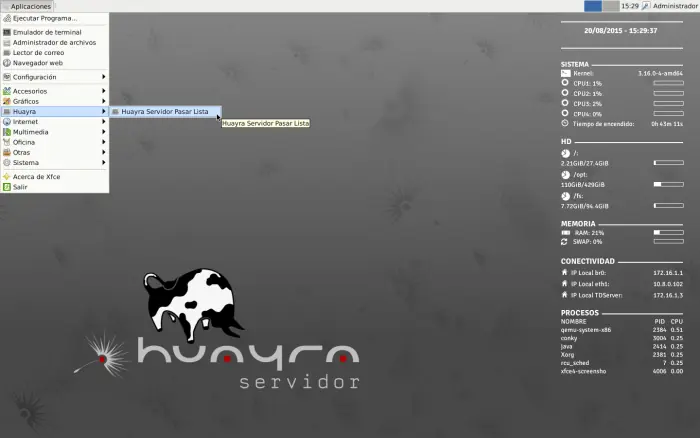Click the RAM usage bar
Screen dimensions: 700x438
pyautogui.click(x=668, y=233)
